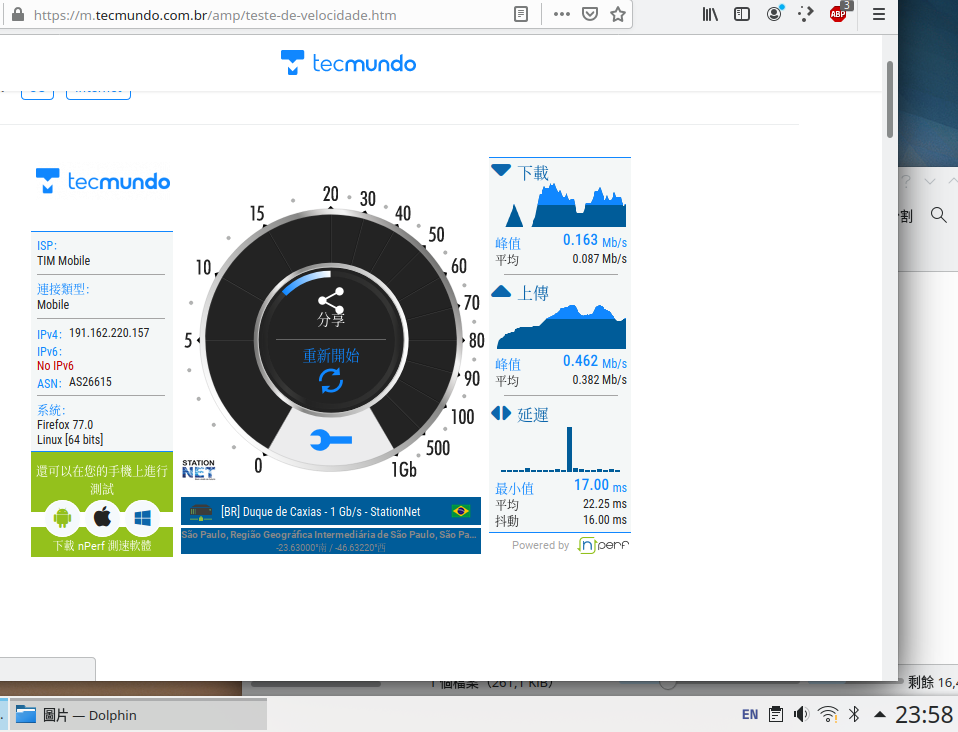Open the Bluetooth tray icon
The width and height of the screenshot is (958, 732).
[x=854, y=714]
